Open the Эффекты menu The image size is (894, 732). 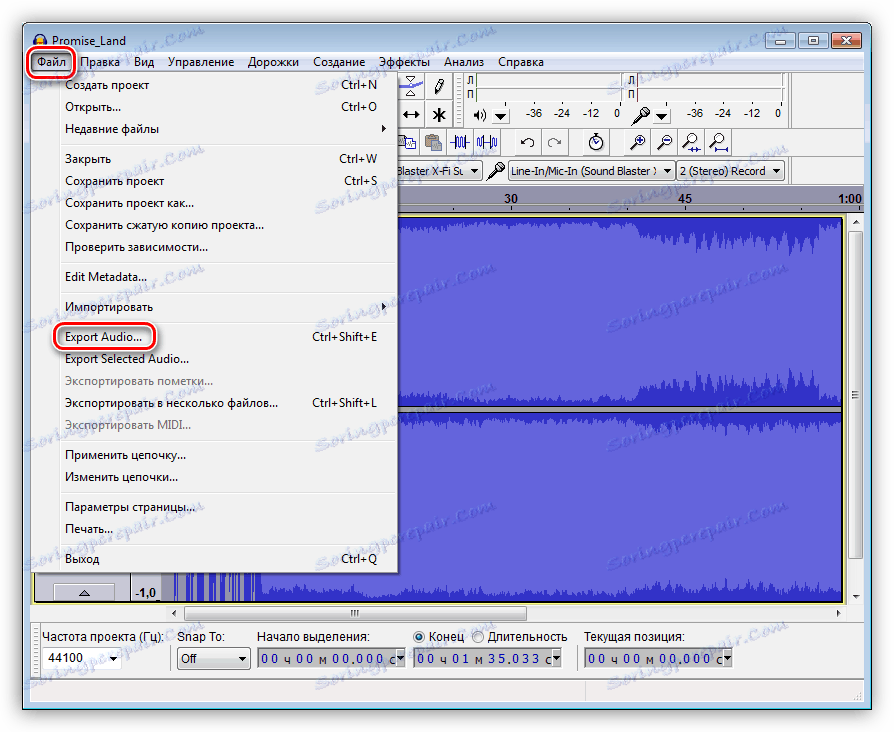(x=405, y=61)
